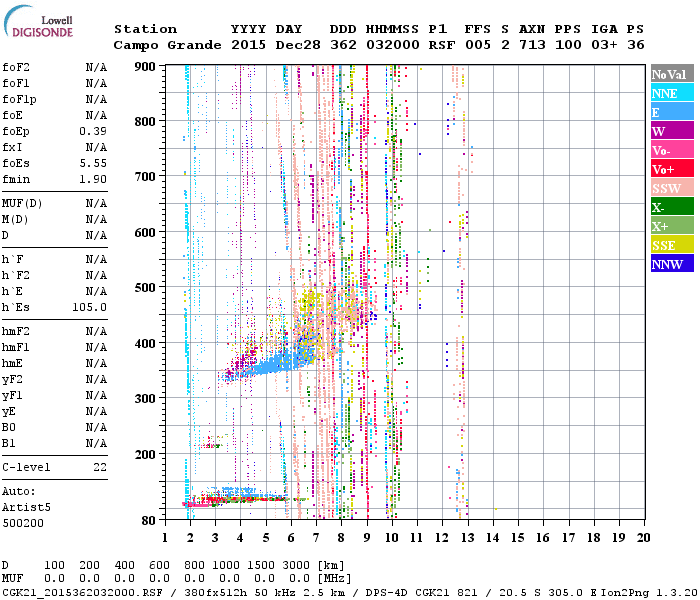The image size is (700, 600).
Task: Click the B0 parameter label
Action: pyautogui.click(x=9, y=428)
